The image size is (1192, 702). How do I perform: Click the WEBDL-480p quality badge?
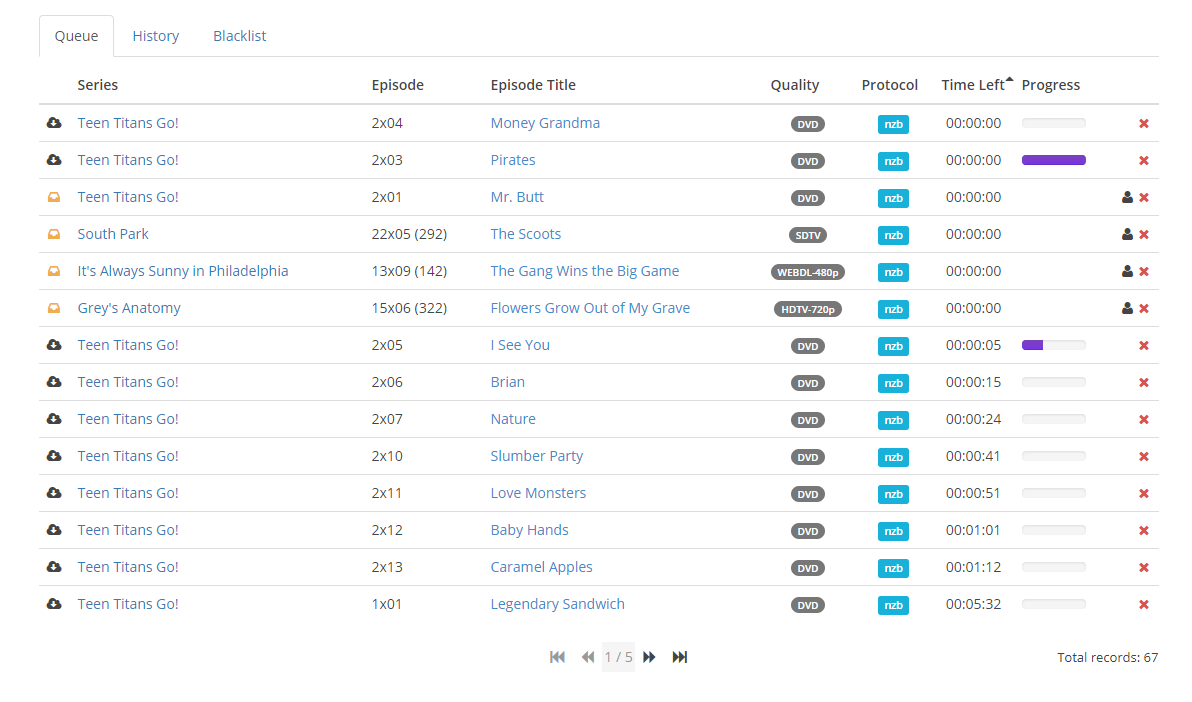click(808, 271)
